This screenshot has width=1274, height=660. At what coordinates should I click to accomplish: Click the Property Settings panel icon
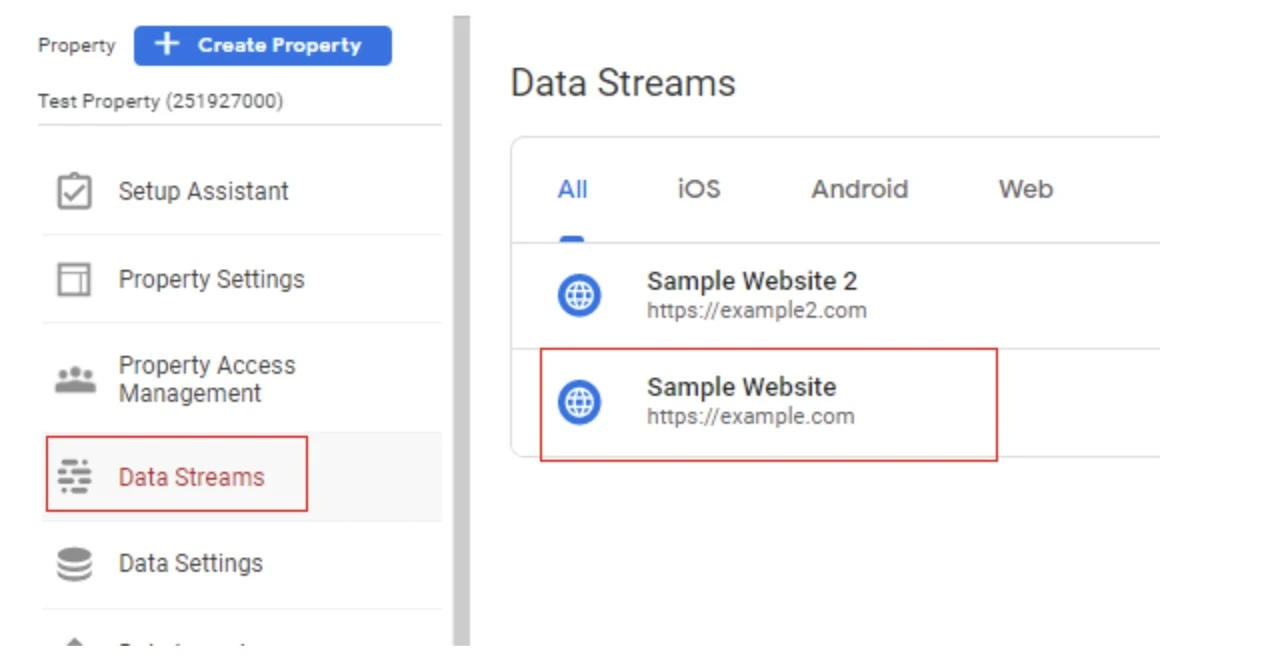click(74, 279)
